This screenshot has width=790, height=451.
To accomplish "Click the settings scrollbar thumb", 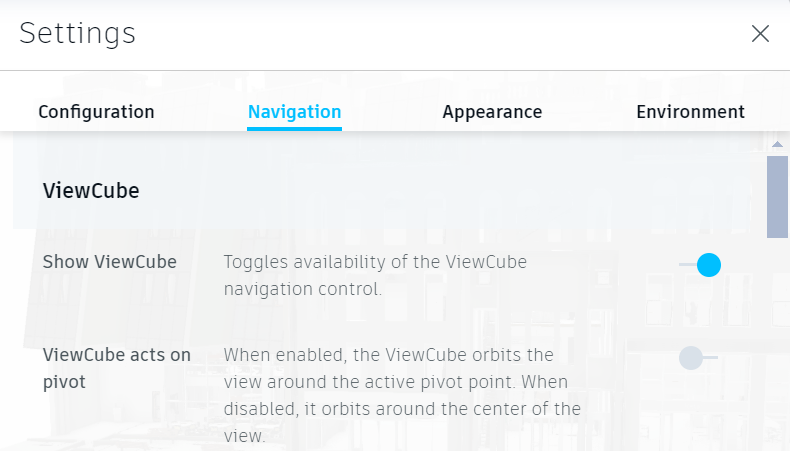I will (777, 196).
